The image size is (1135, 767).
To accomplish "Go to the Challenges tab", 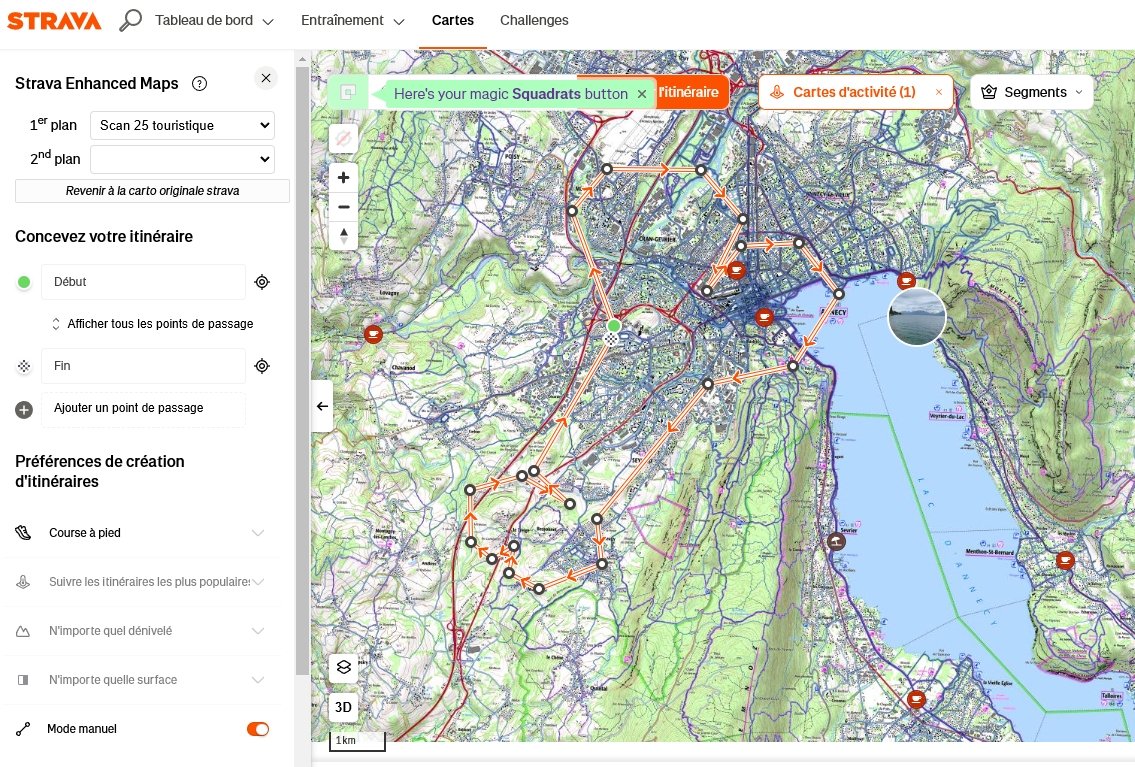I will [x=534, y=21].
